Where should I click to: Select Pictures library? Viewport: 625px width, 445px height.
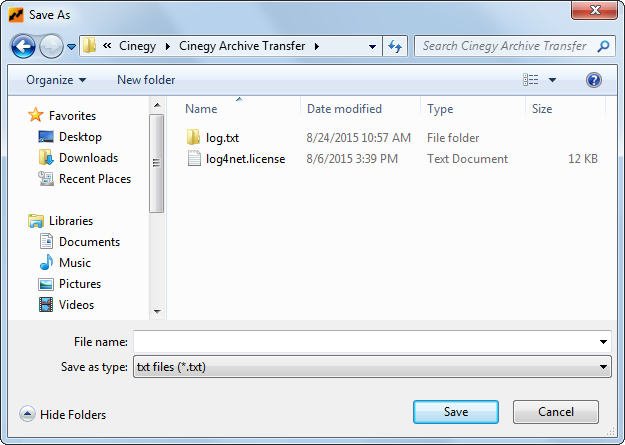tap(80, 284)
